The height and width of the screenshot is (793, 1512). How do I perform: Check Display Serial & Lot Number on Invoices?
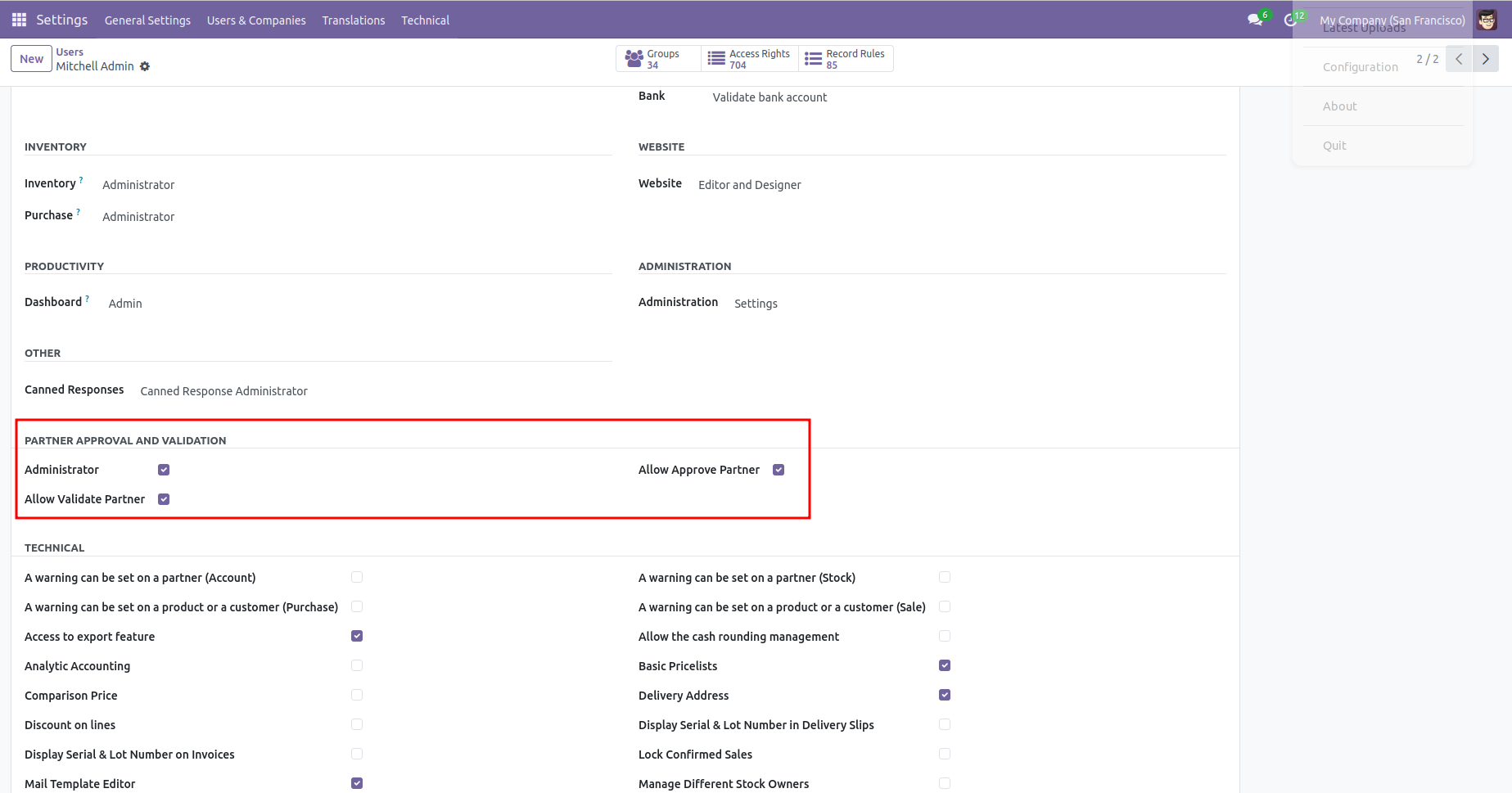(x=357, y=754)
